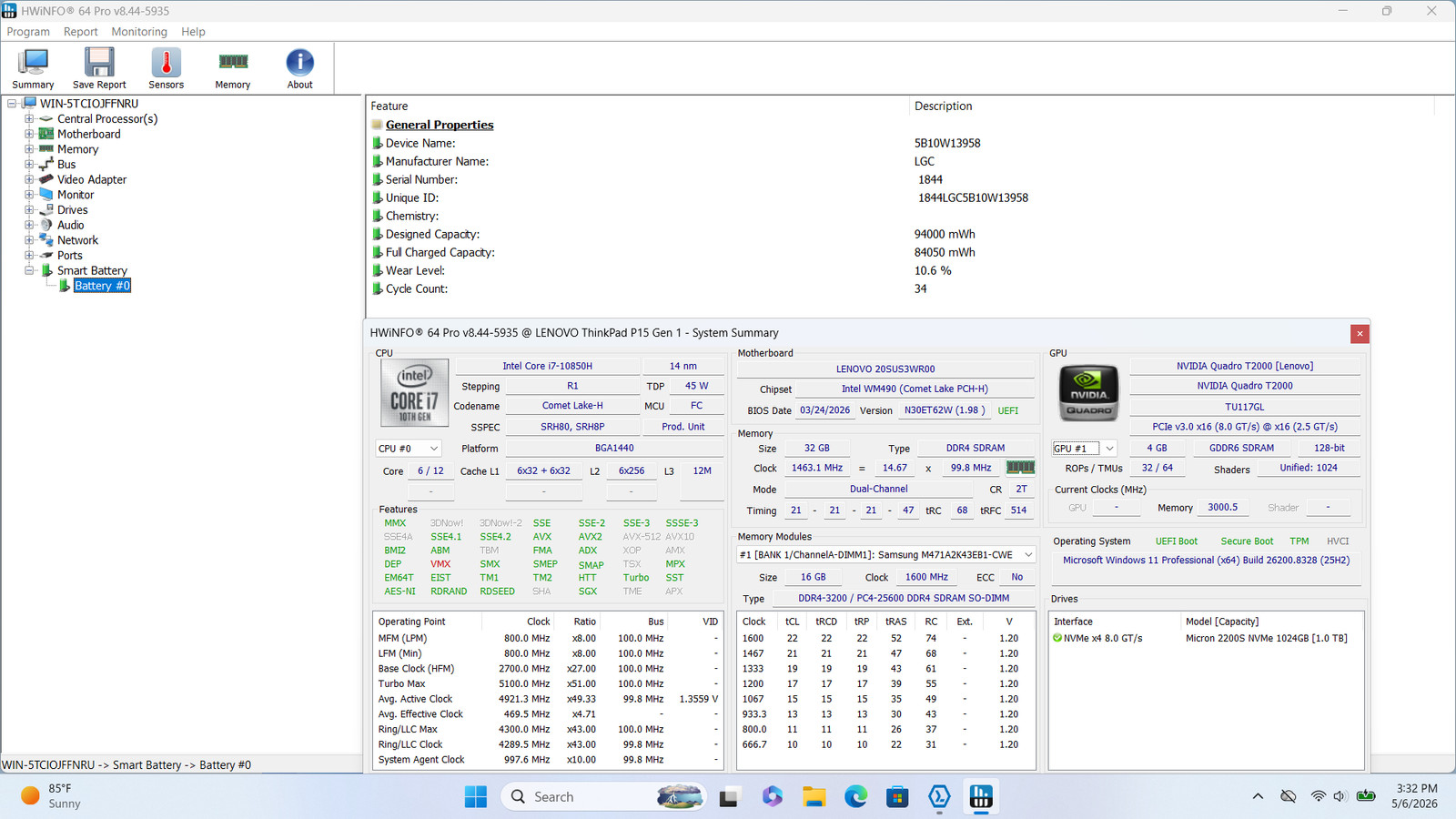Select Audio in the device tree

click(x=71, y=225)
